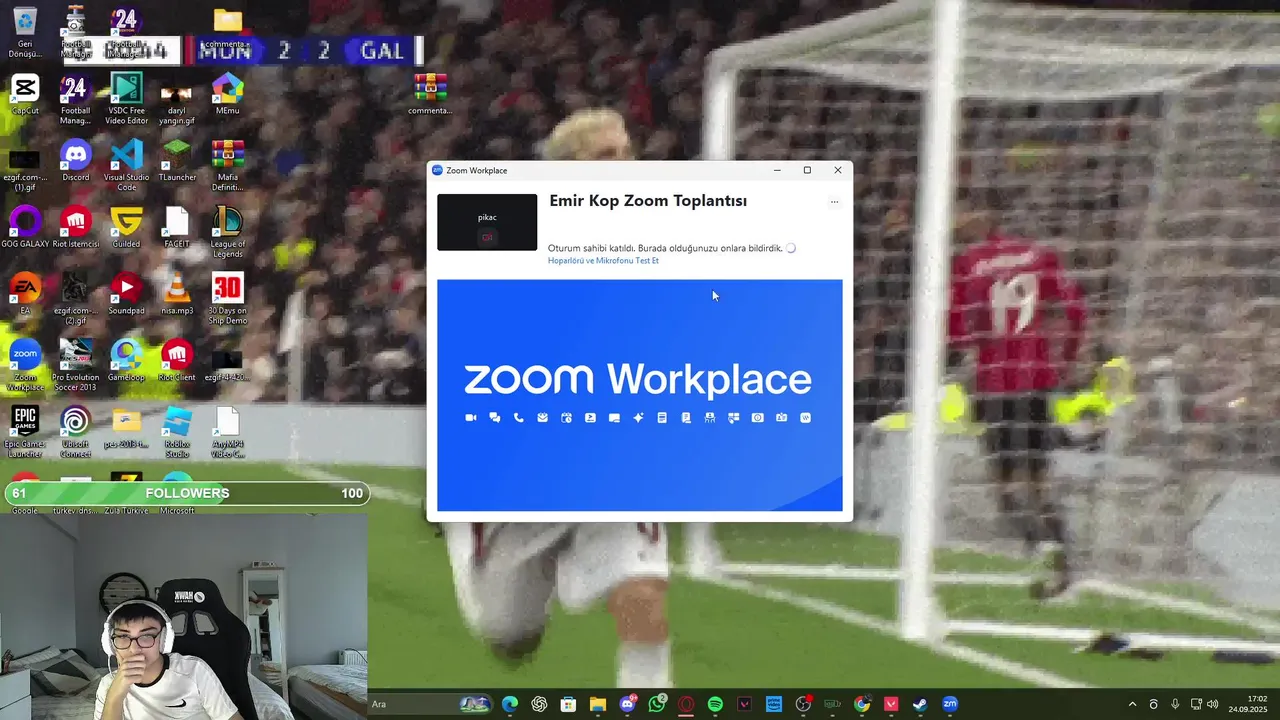This screenshot has width=1280, height=720.
Task: Open the Roblox Studio desktop shortcut
Action: point(177,433)
